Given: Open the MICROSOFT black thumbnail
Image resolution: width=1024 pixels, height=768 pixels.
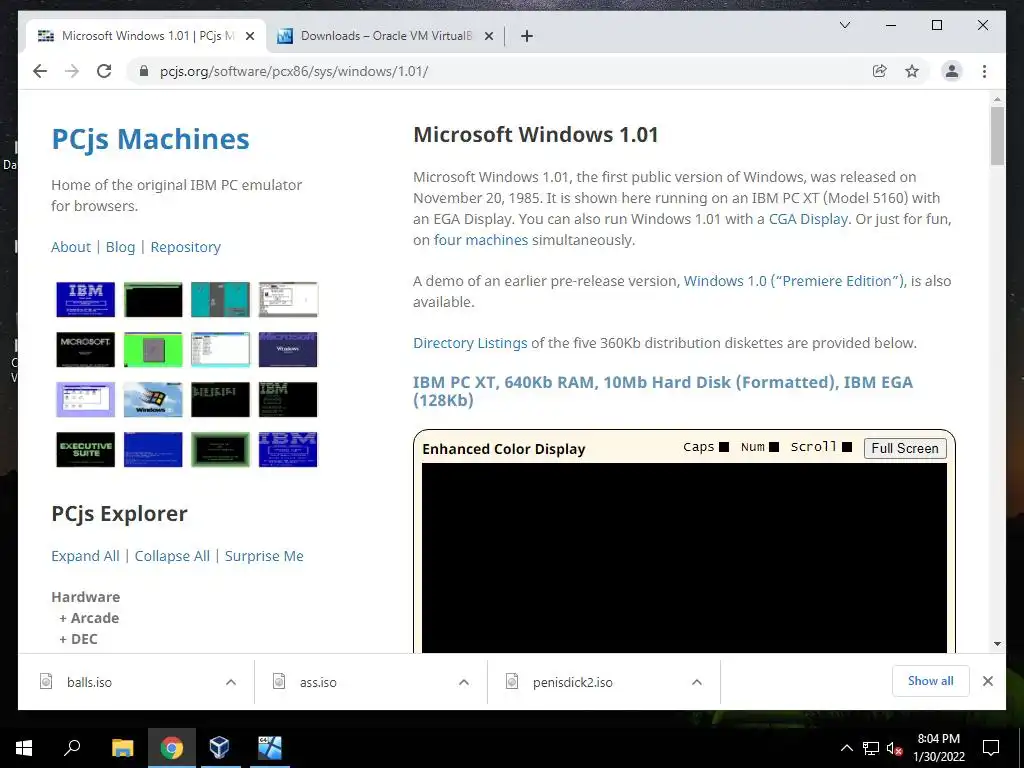Looking at the screenshot, I should pos(86,349).
